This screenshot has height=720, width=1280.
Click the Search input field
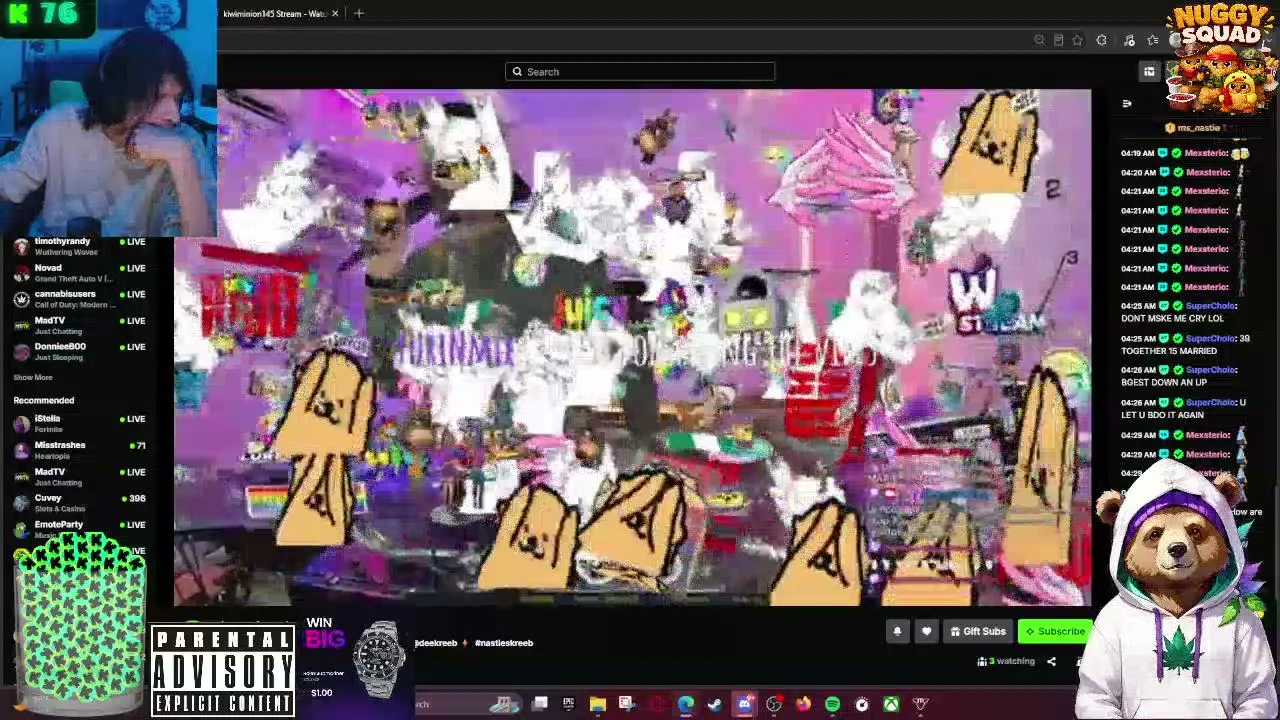click(640, 72)
